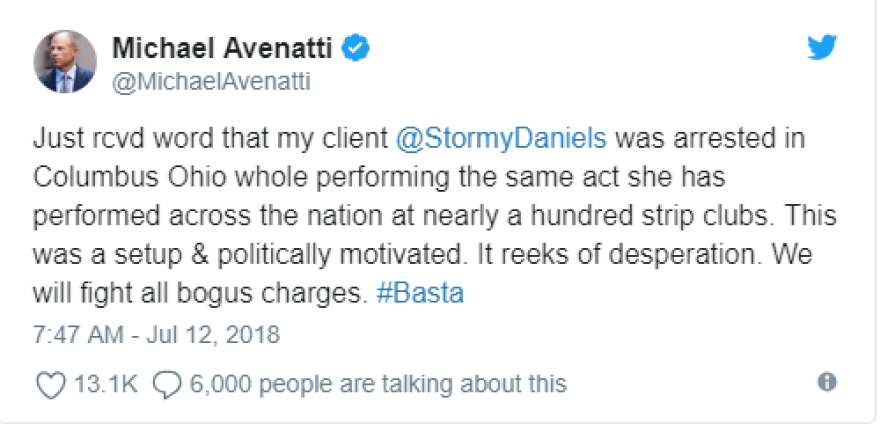This screenshot has width=880, height=431.
Task: Click the reply speech bubble icon
Action: 169,383
